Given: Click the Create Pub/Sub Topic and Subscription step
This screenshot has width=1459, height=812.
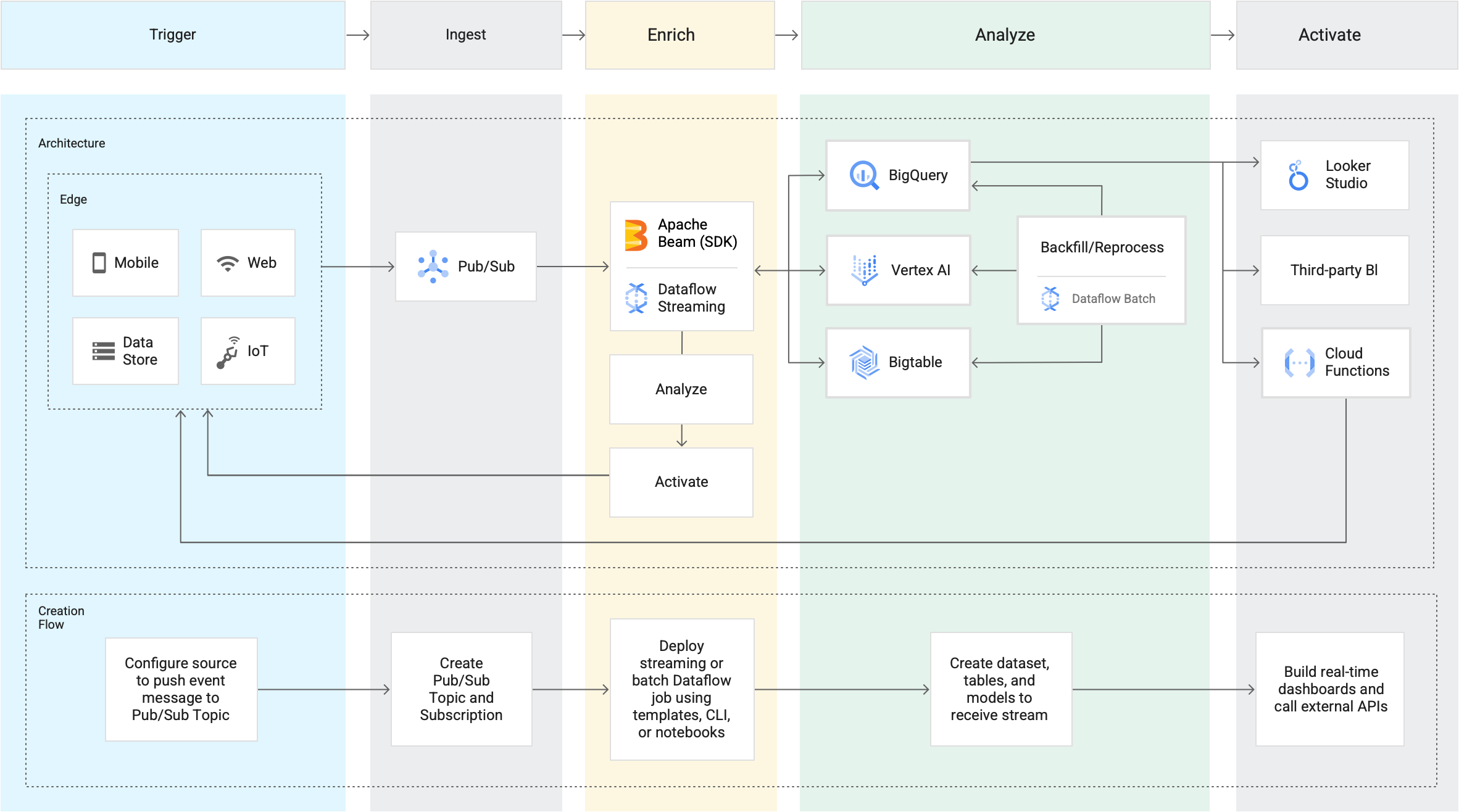Looking at the screenshot, I should [461, 689].
